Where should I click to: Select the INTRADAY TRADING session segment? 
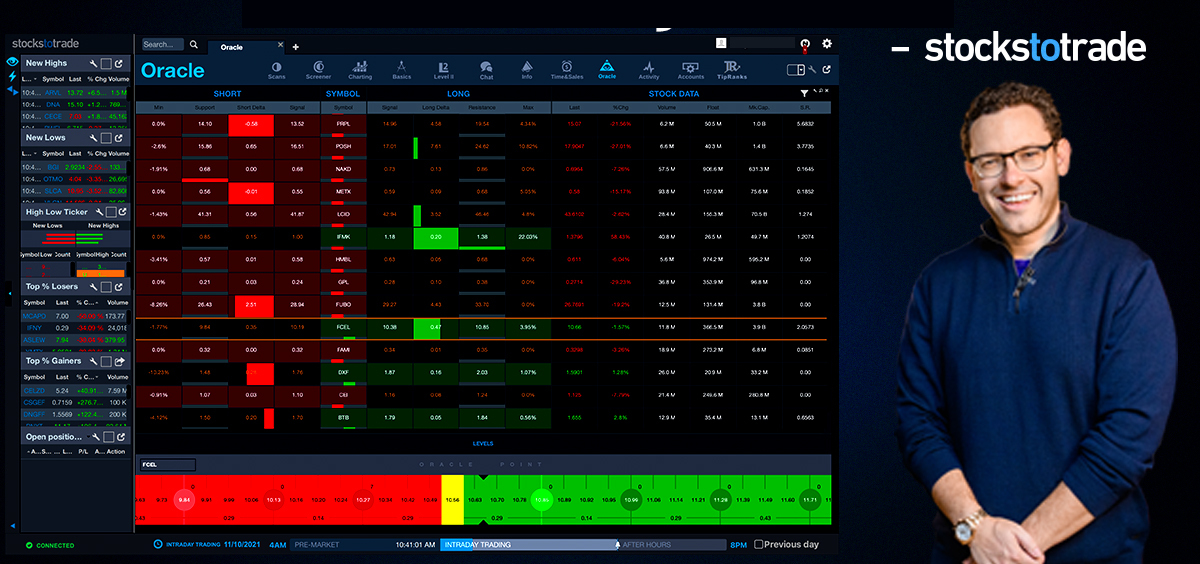(x=528, y=545)
